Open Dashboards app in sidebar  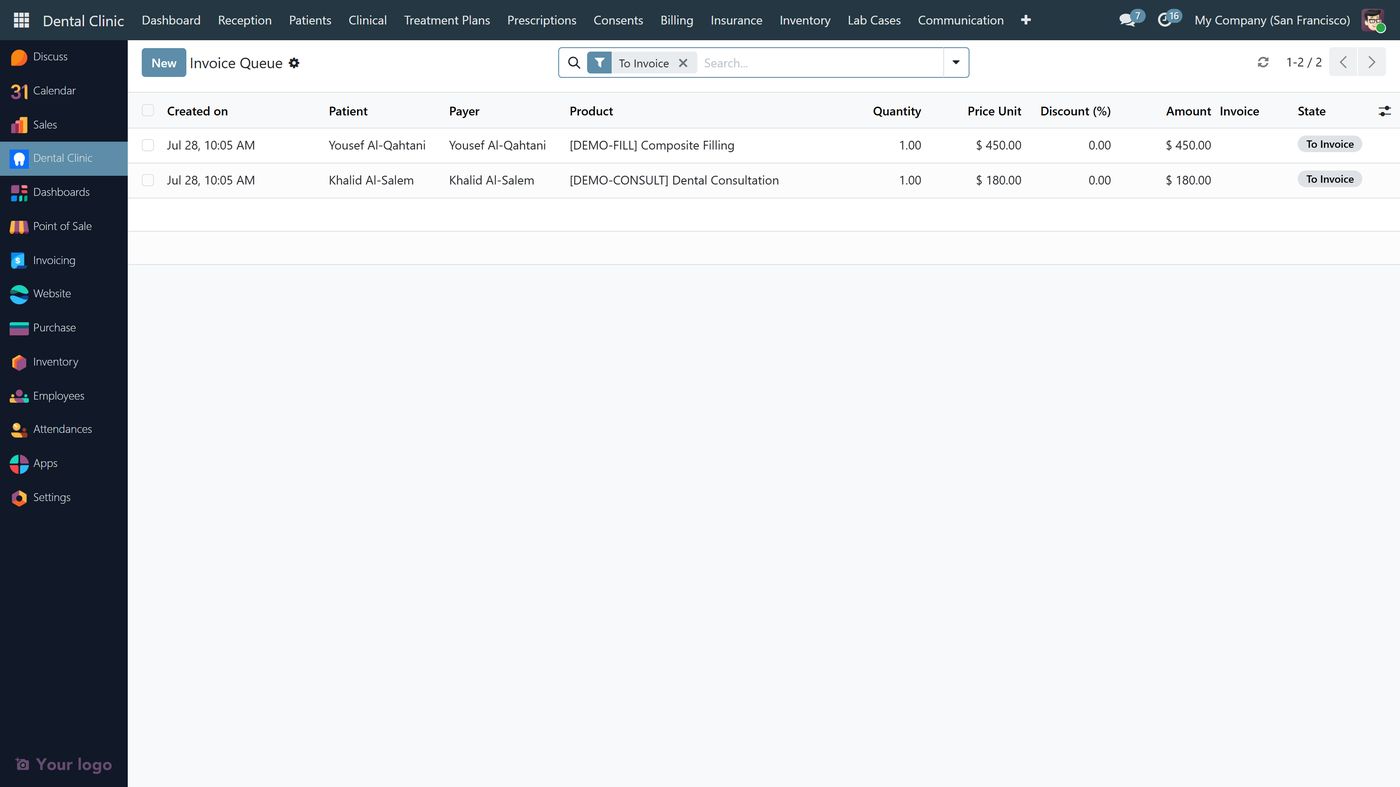click(64, 192)
